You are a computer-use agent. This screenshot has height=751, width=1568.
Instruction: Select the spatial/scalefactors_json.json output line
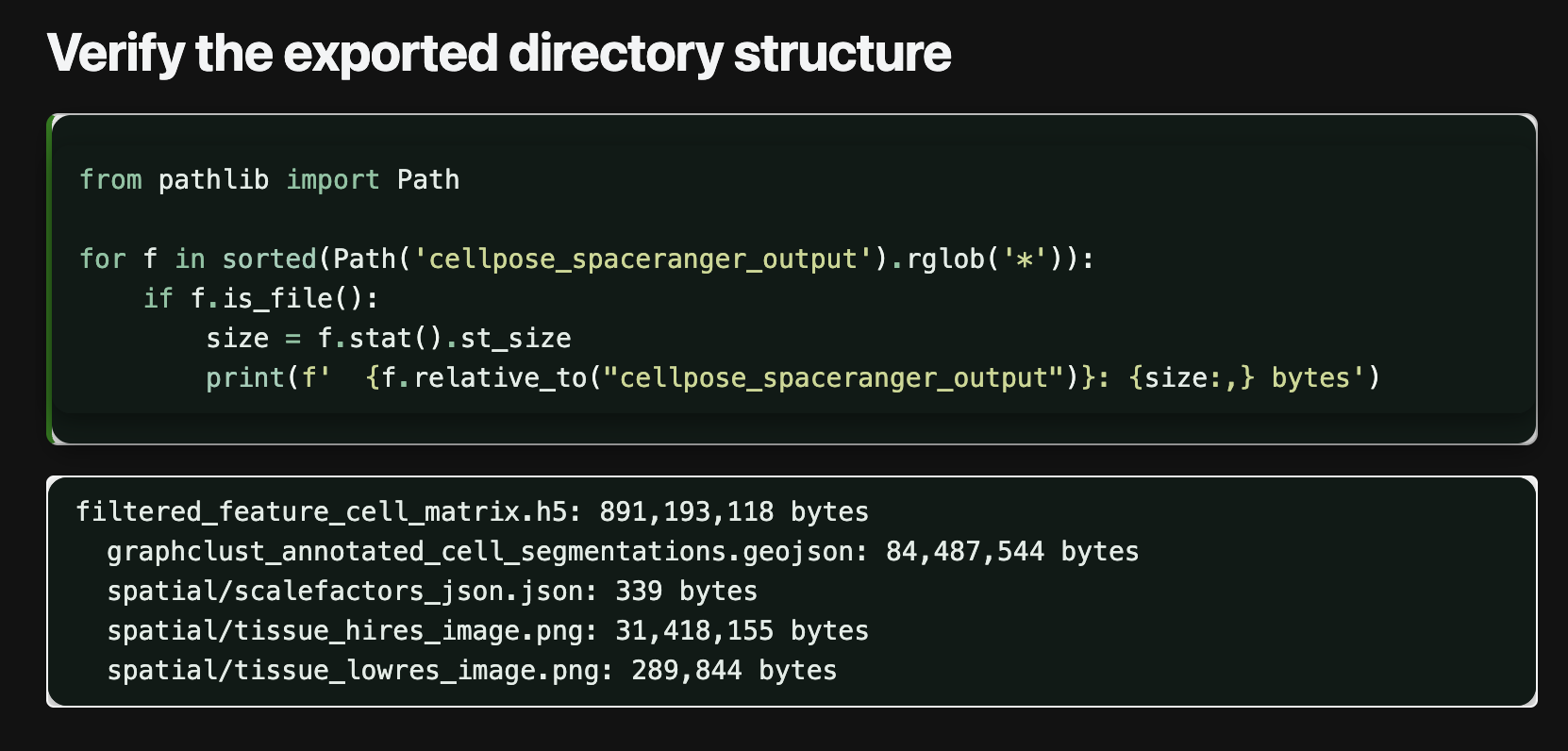(x=432, y=591)
